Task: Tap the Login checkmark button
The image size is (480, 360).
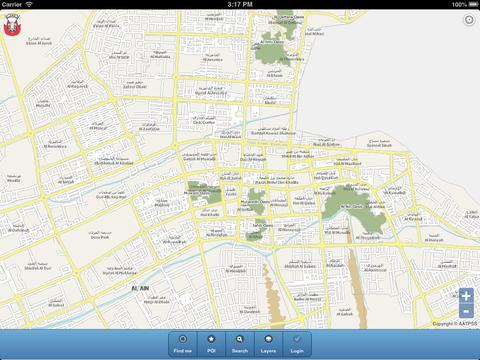Action: [297, 344]
